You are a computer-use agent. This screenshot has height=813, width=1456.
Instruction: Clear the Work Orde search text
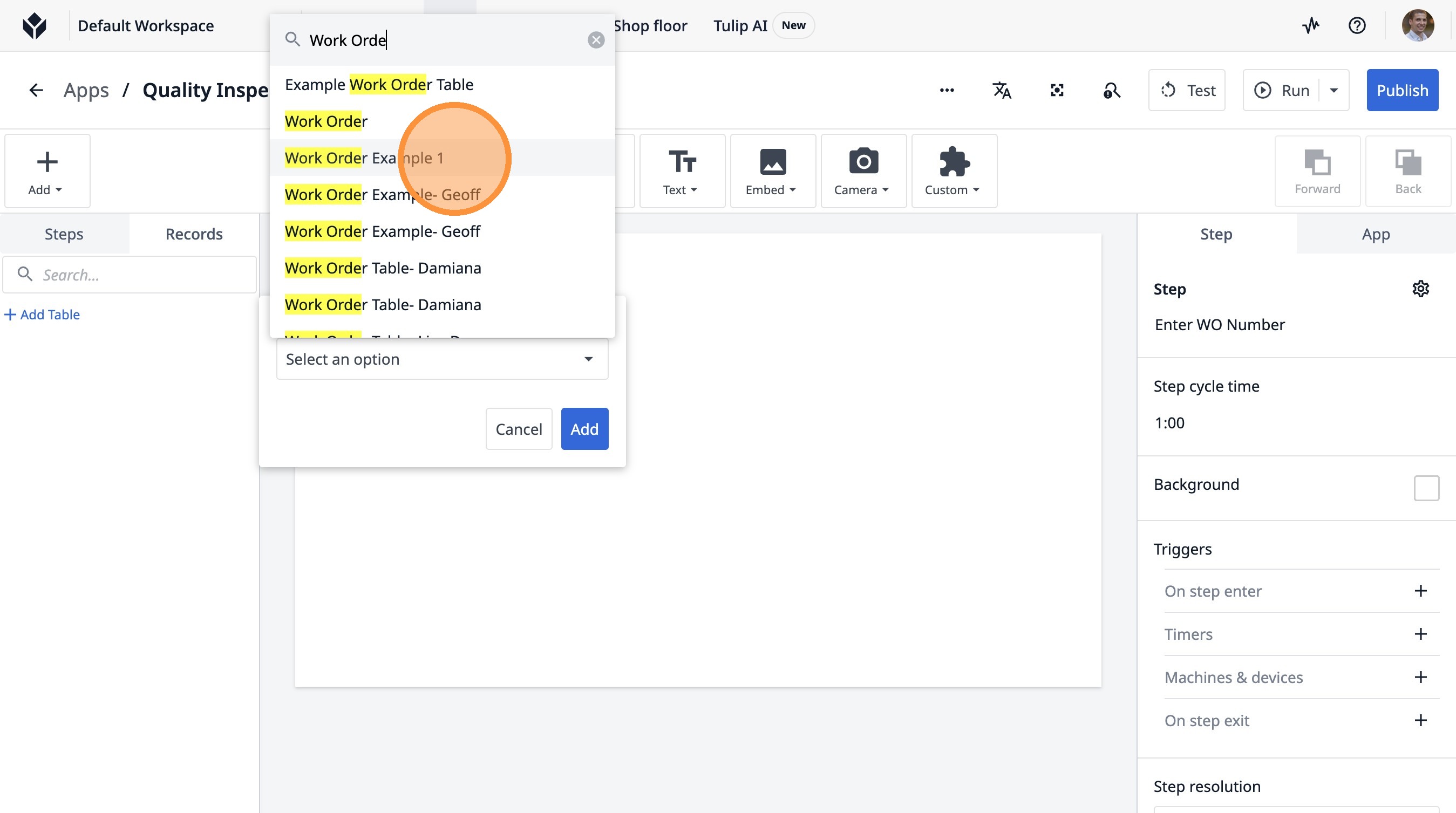tap(596, 40)
